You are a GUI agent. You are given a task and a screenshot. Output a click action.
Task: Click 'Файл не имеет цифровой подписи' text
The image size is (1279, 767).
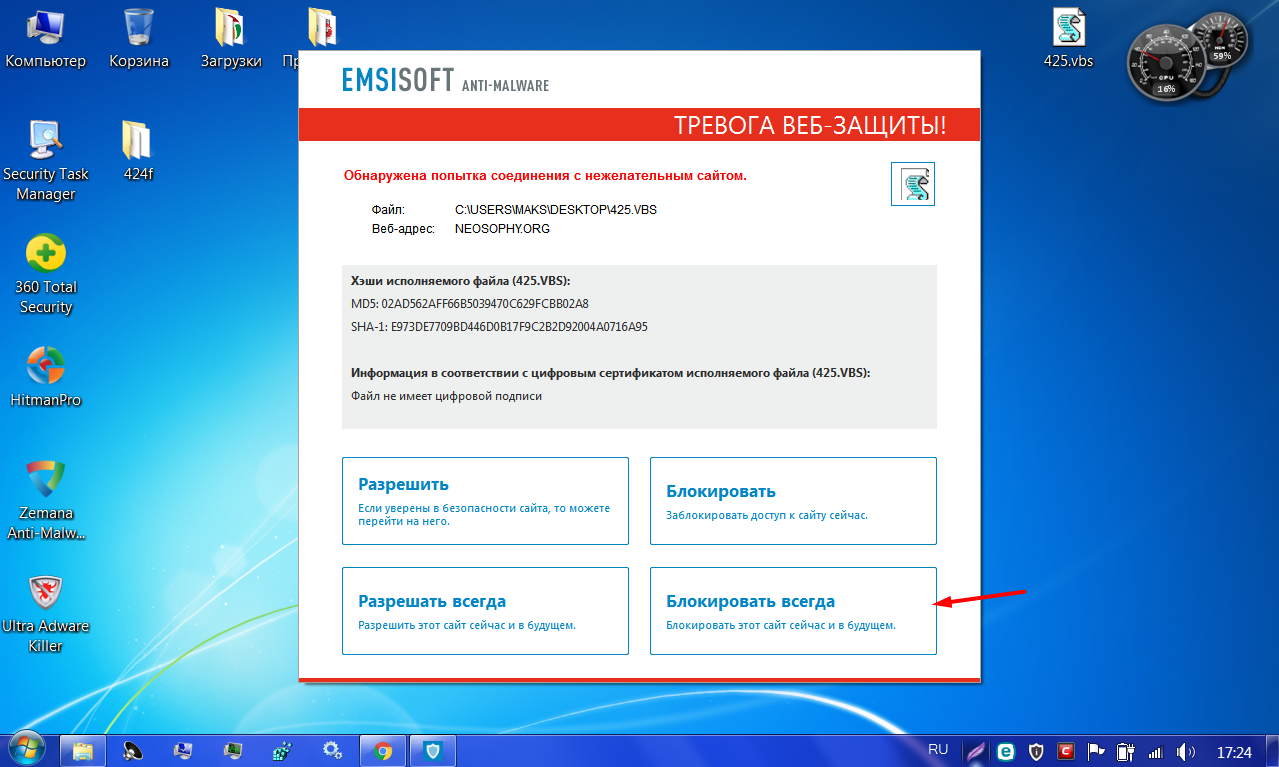tap(446, 396)
